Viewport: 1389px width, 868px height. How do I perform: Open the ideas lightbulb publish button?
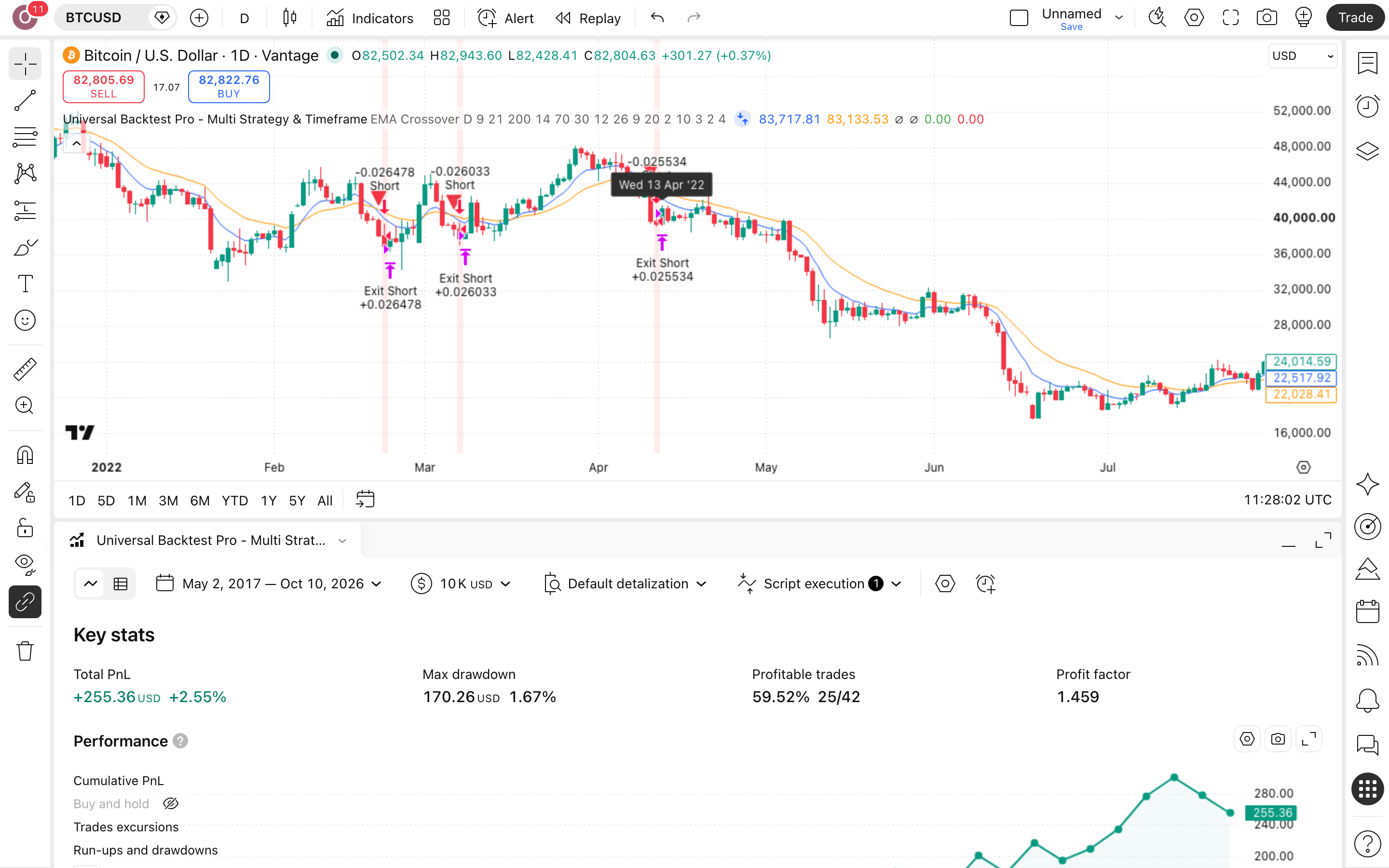(1304, 18)
